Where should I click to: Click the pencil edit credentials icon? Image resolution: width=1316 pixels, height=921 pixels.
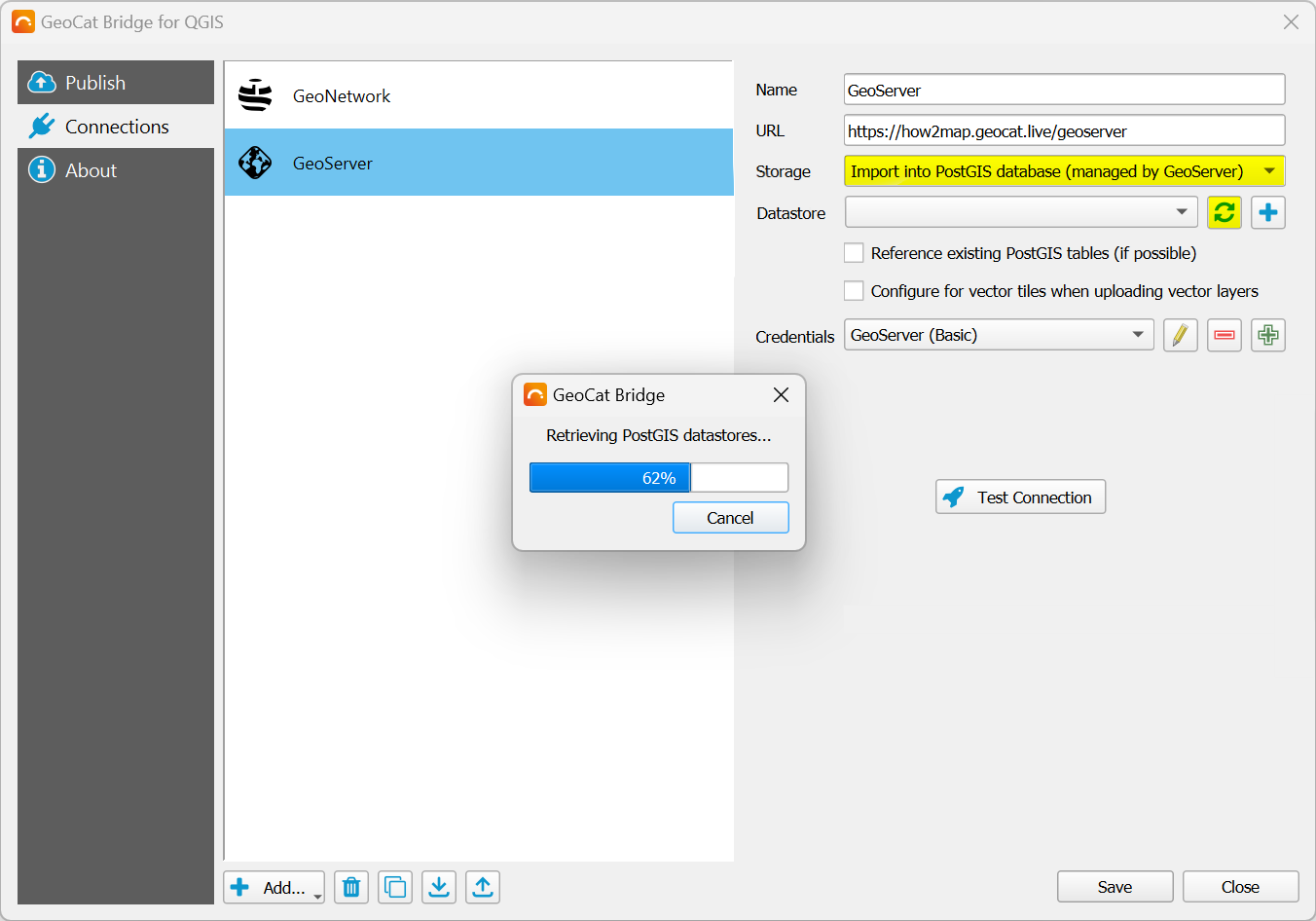pyautogui.click(x=1180, y=335)
